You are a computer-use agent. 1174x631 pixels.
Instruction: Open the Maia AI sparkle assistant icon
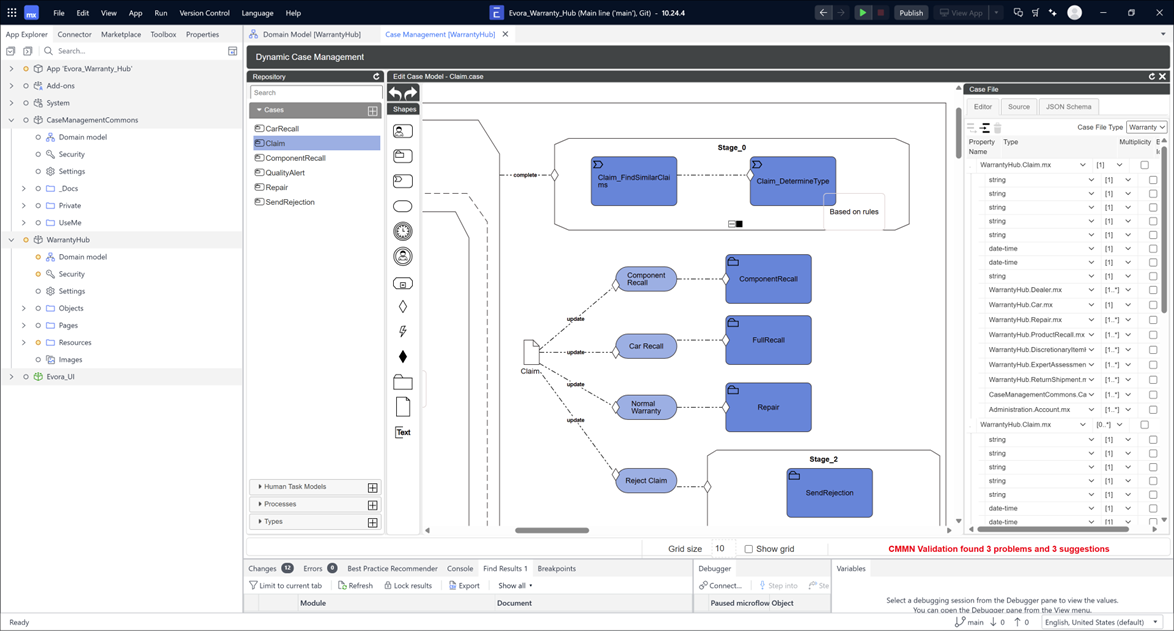[x=1052, y=13]
